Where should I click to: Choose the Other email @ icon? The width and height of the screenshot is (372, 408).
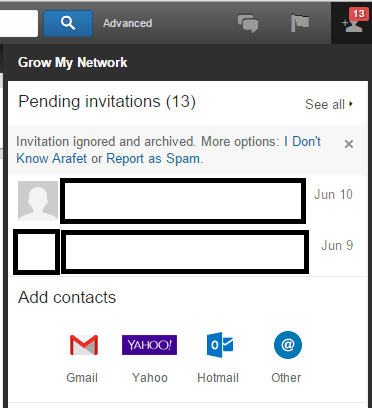[x=288, y=345]
